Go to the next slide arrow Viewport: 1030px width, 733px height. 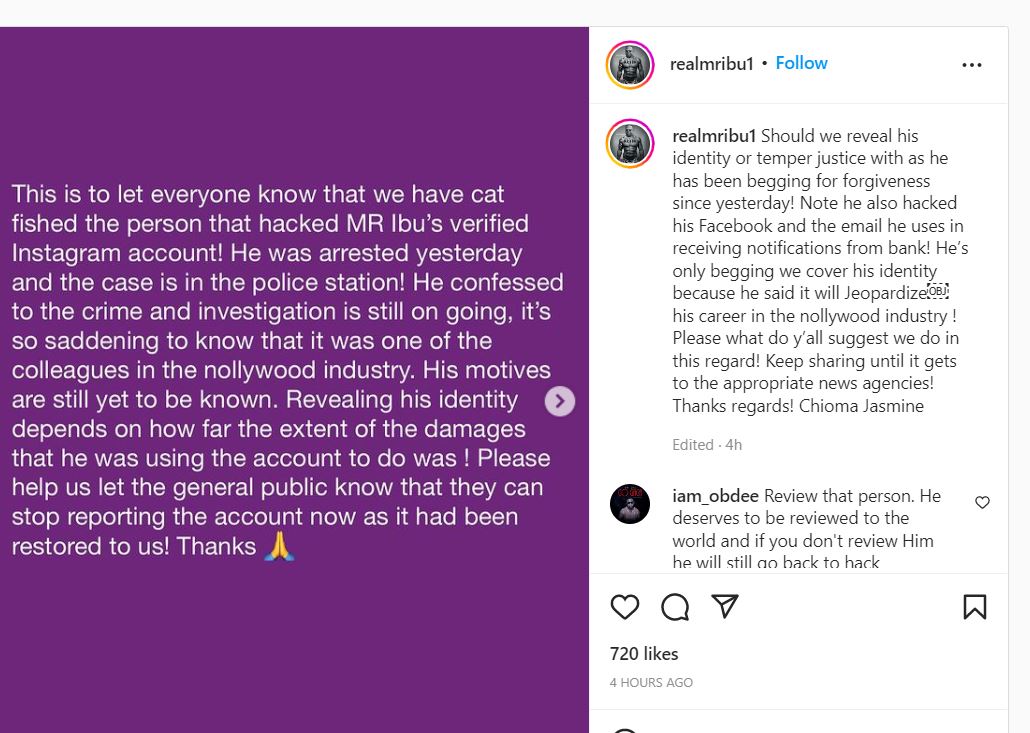(x=560, y=401)
